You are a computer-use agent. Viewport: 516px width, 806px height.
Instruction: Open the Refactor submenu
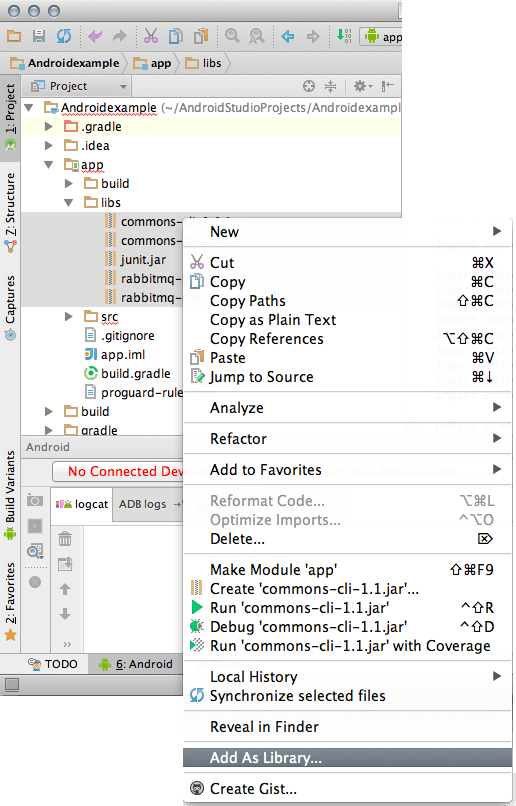tap(347, 438)
